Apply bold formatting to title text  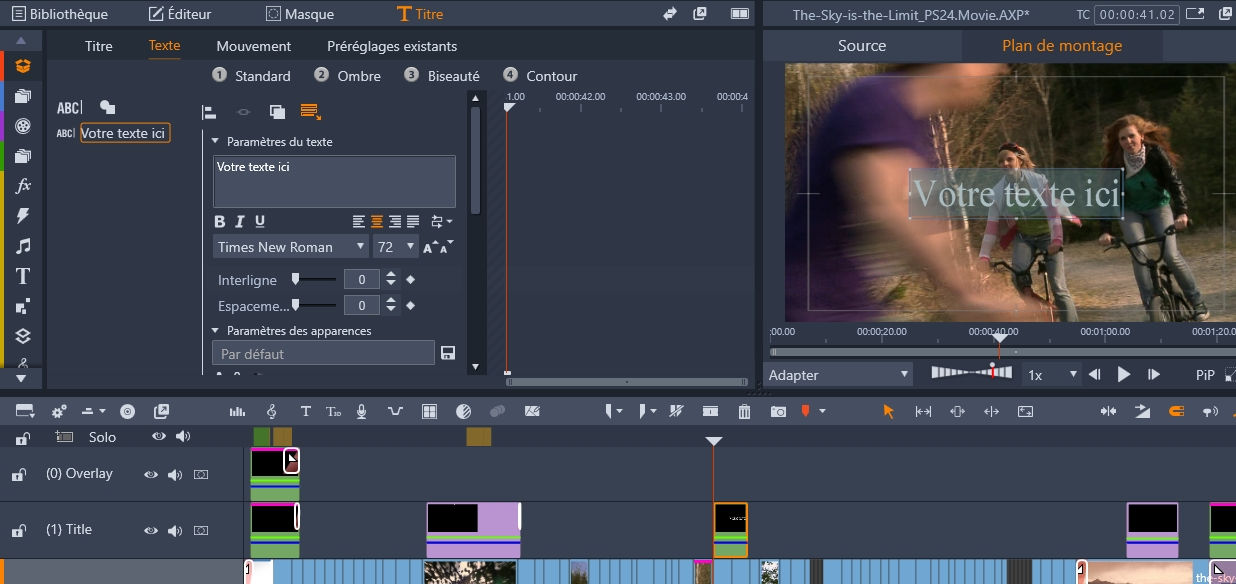(220, 221)
